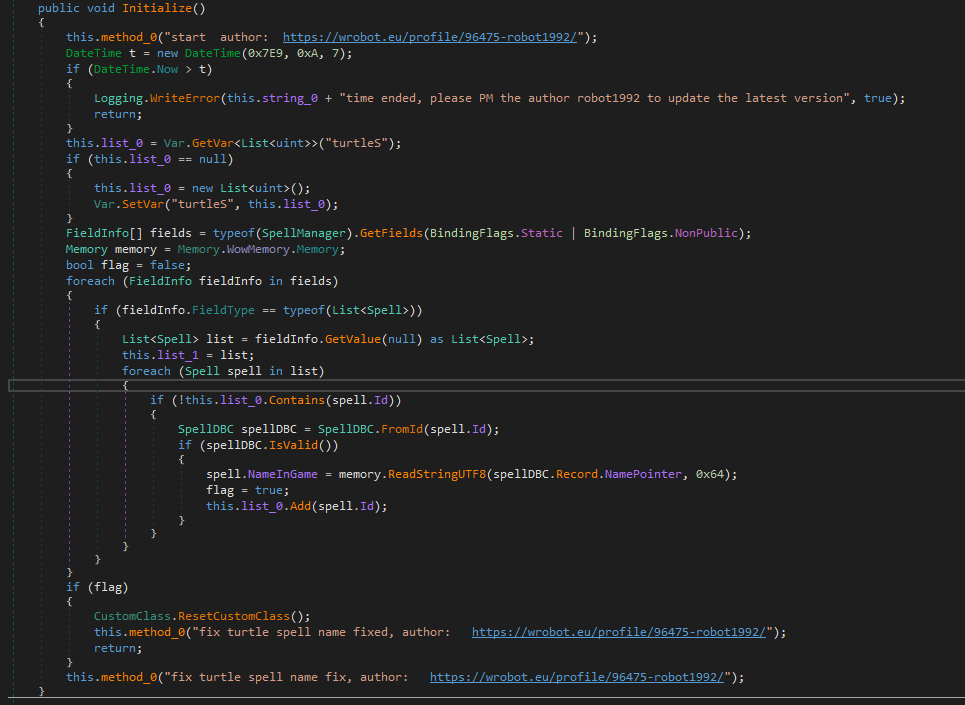Click the FieldInfo[] array type declaration

click(x=104, y=233)
